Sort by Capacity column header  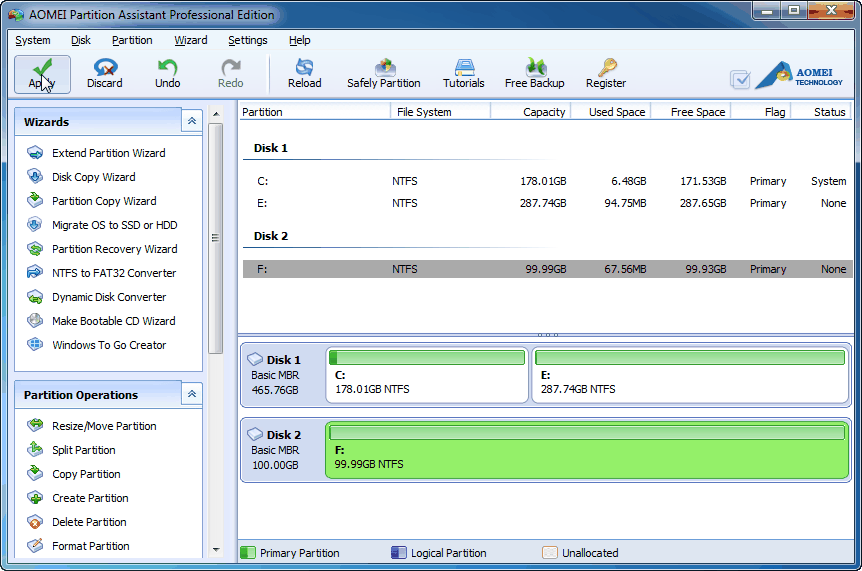tap(531, 112)
